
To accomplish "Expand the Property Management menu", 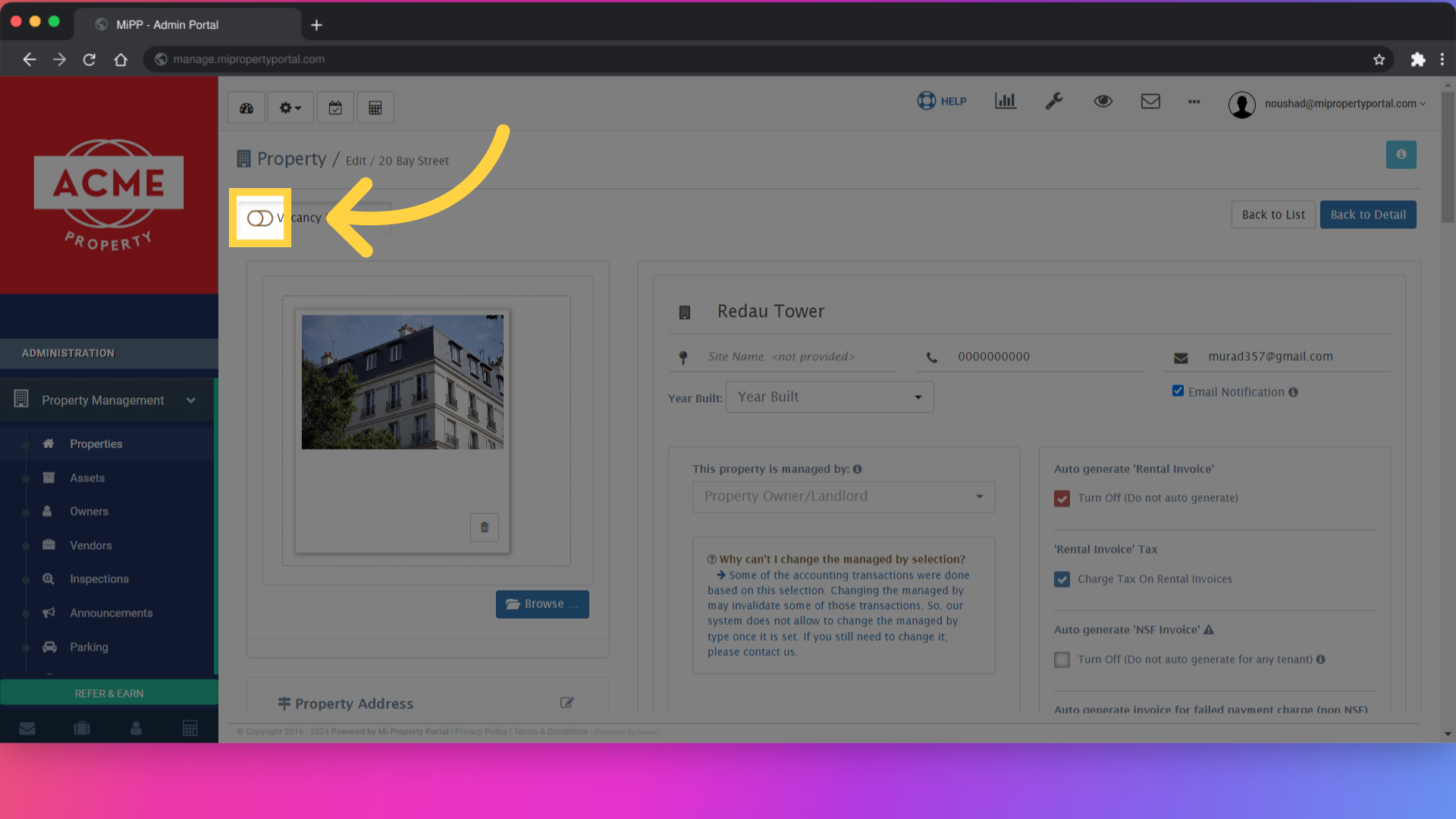I will point(108,400).
